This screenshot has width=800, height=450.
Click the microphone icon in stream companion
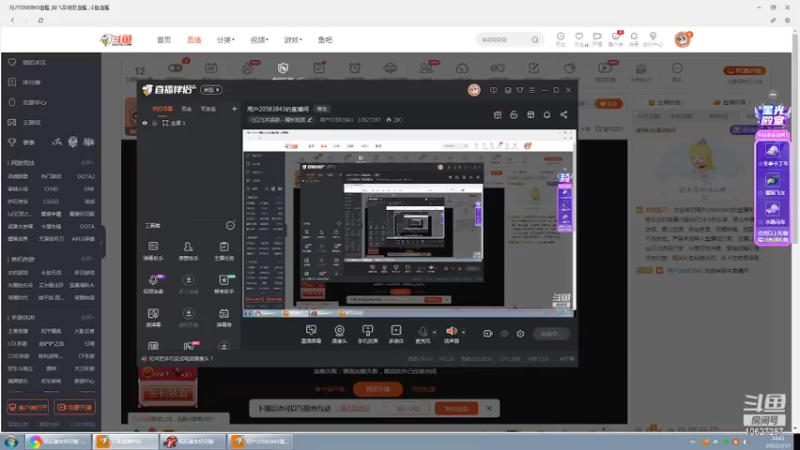422,332
